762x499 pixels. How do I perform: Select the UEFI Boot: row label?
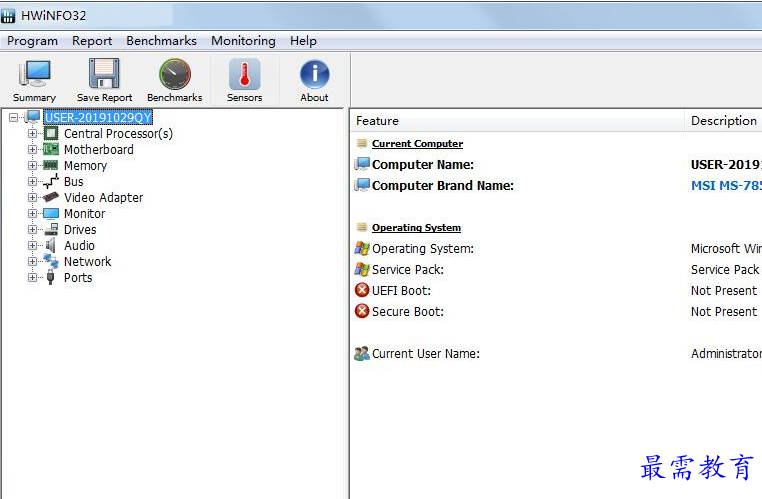click(x=401, y=291)
